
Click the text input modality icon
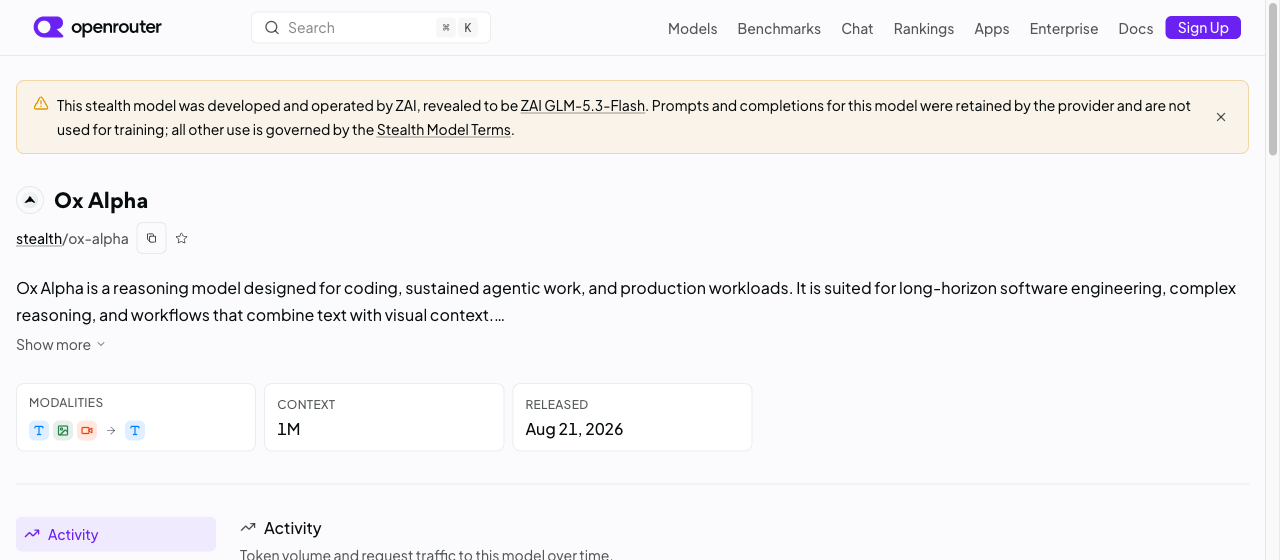pos(39,430)
